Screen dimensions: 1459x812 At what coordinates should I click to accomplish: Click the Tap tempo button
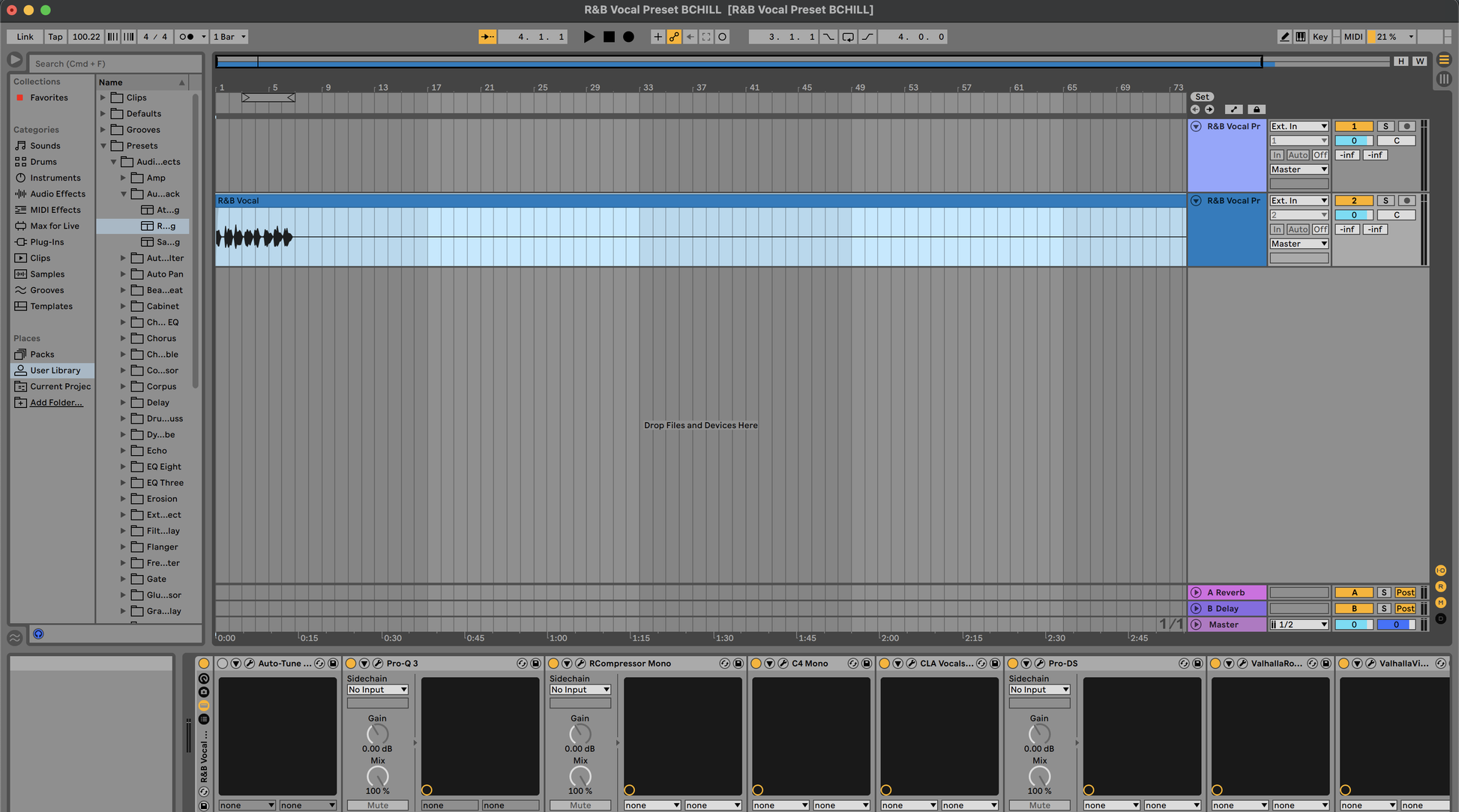click(55, 37)
